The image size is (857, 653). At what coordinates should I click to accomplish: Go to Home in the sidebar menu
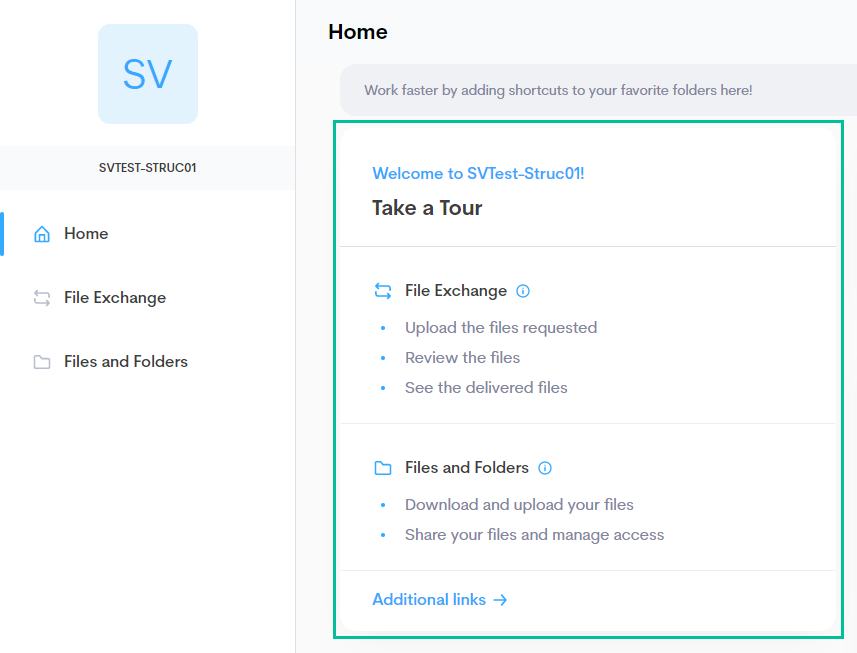(x=86, y=233)
